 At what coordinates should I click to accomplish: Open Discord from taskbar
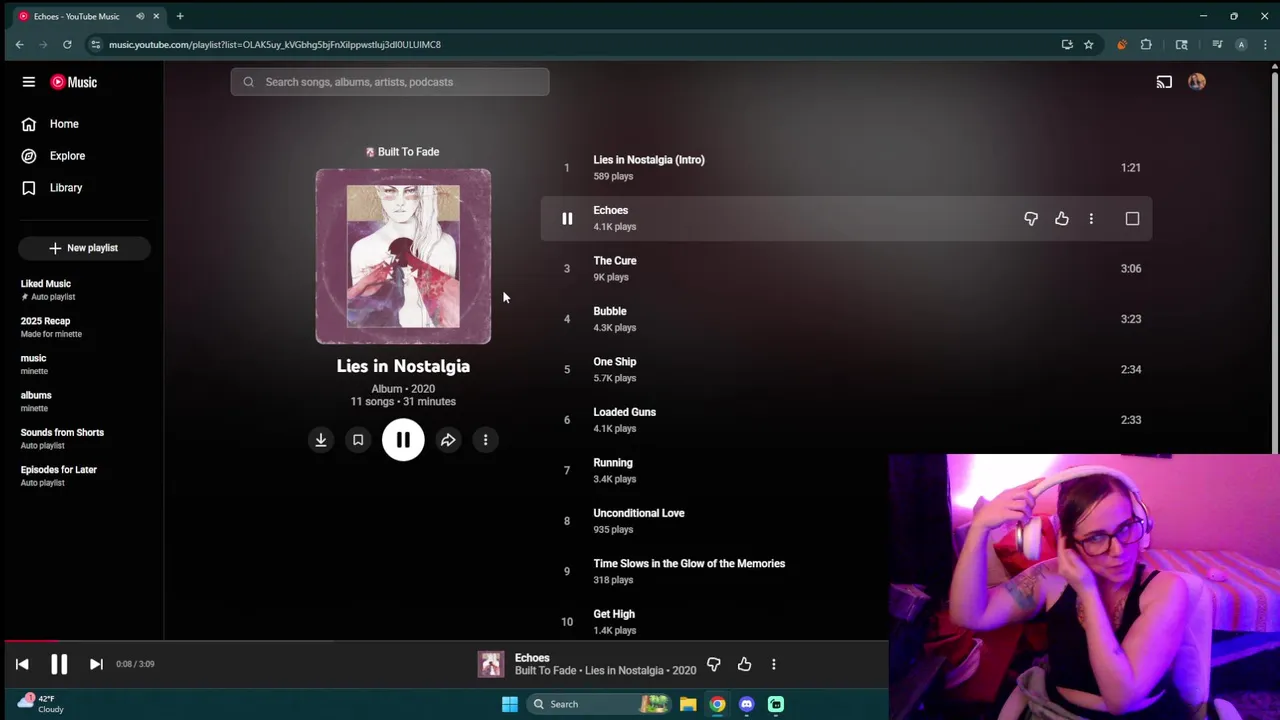(x=746, y=704)
